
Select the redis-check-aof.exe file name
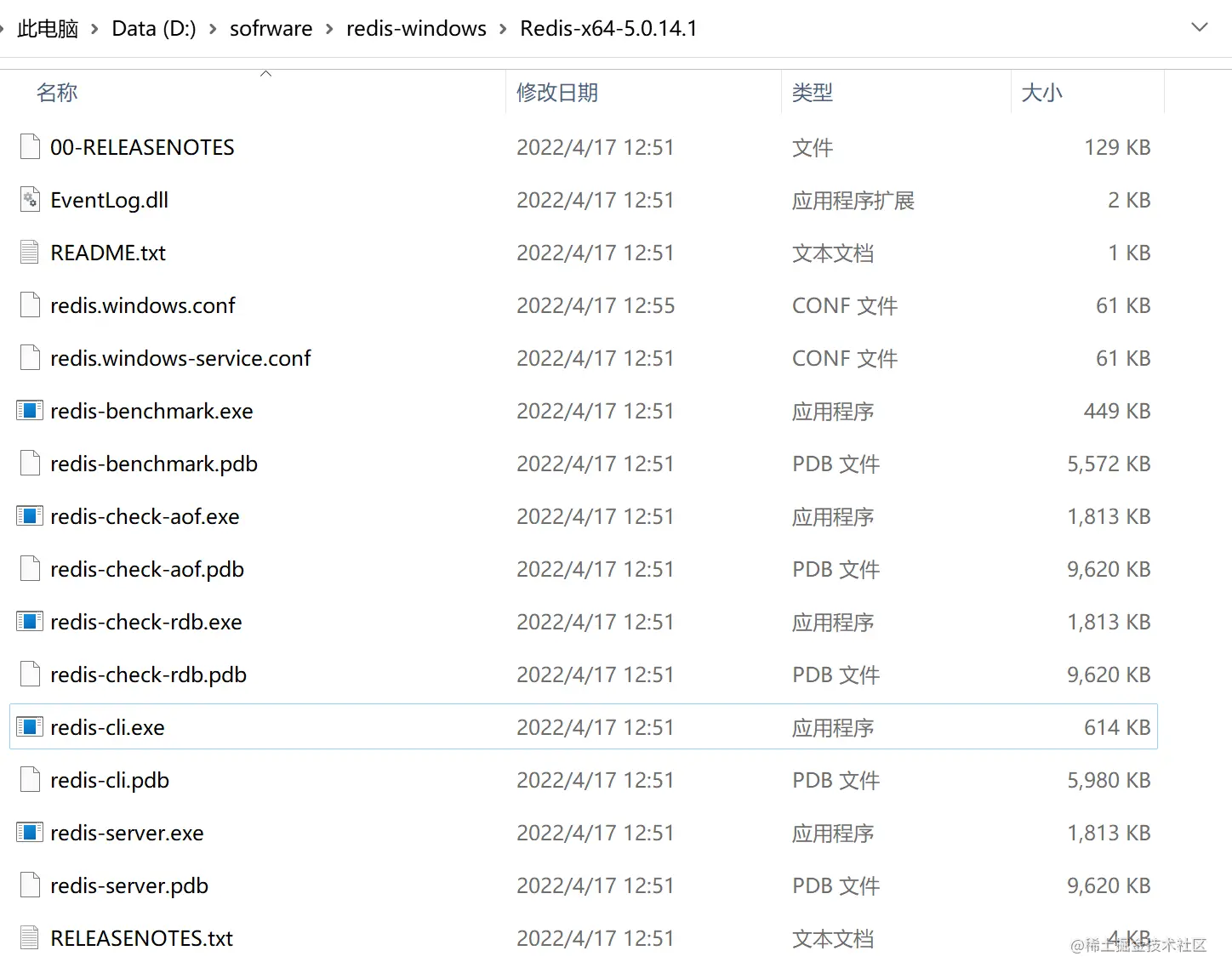click(145, 516)
